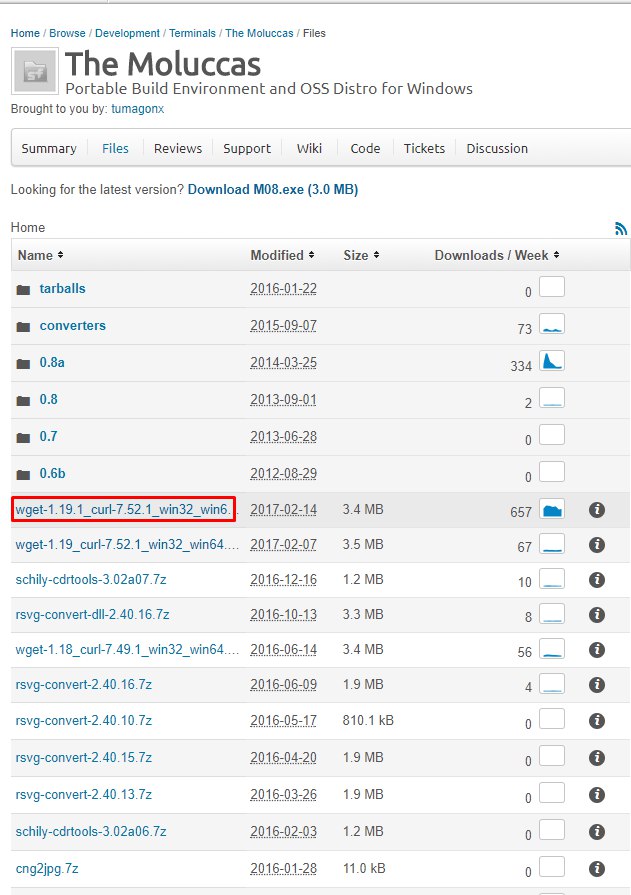Click the 810.1 kB size value
This screenshot has width=631, height=895.
pyautogui.click(x=368, y=720)
